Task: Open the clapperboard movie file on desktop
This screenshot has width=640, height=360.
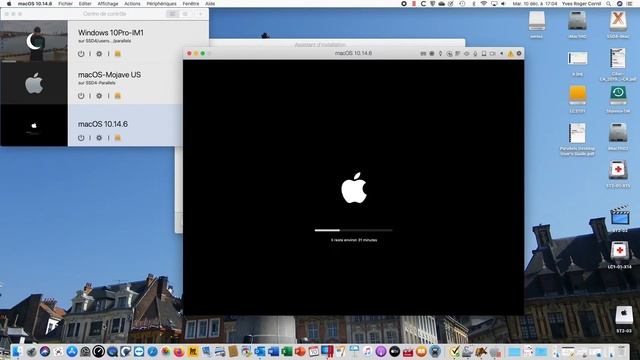Action: (620, 216)
